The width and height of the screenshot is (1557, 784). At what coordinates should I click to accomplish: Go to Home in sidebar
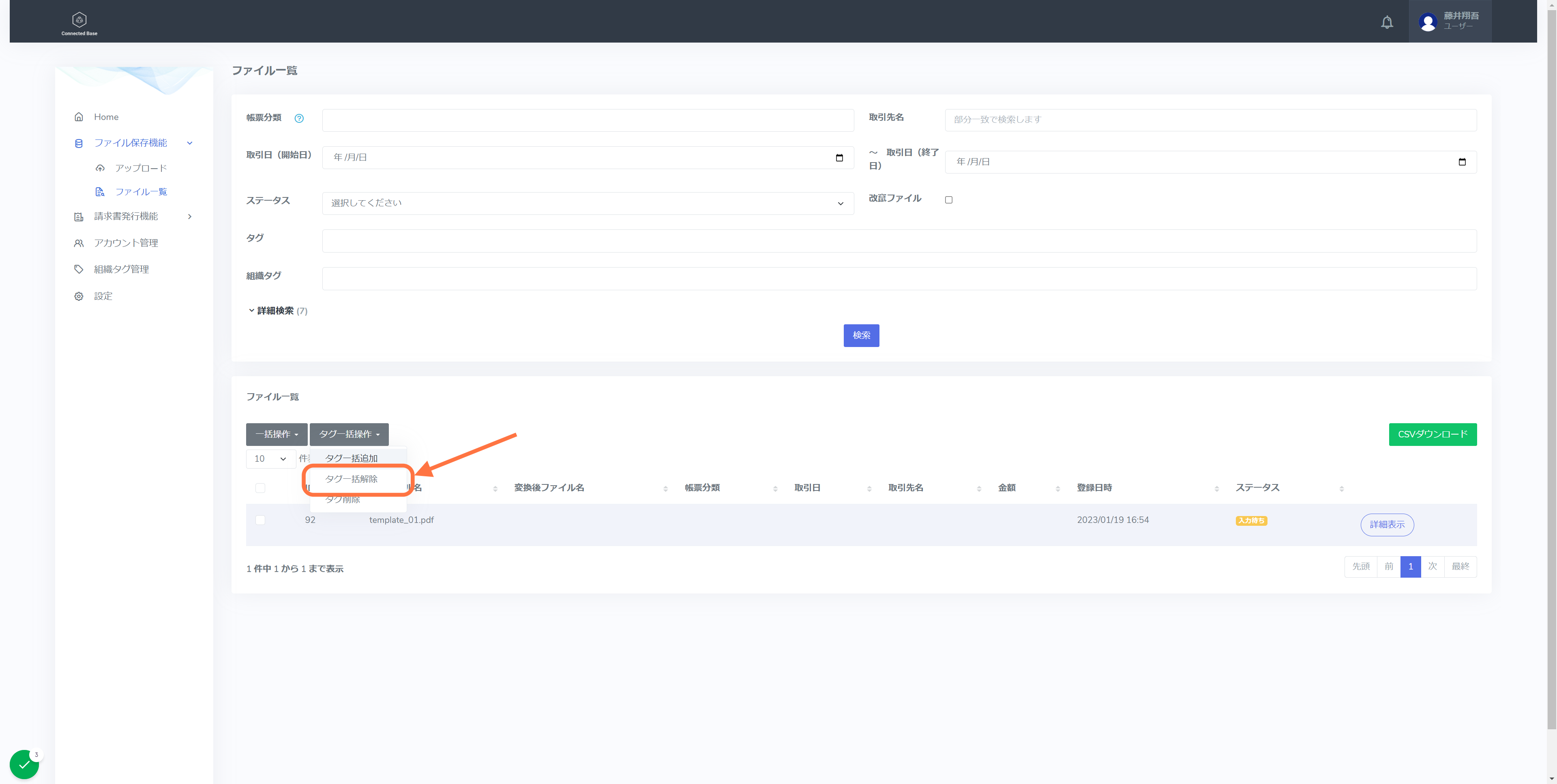106,117
